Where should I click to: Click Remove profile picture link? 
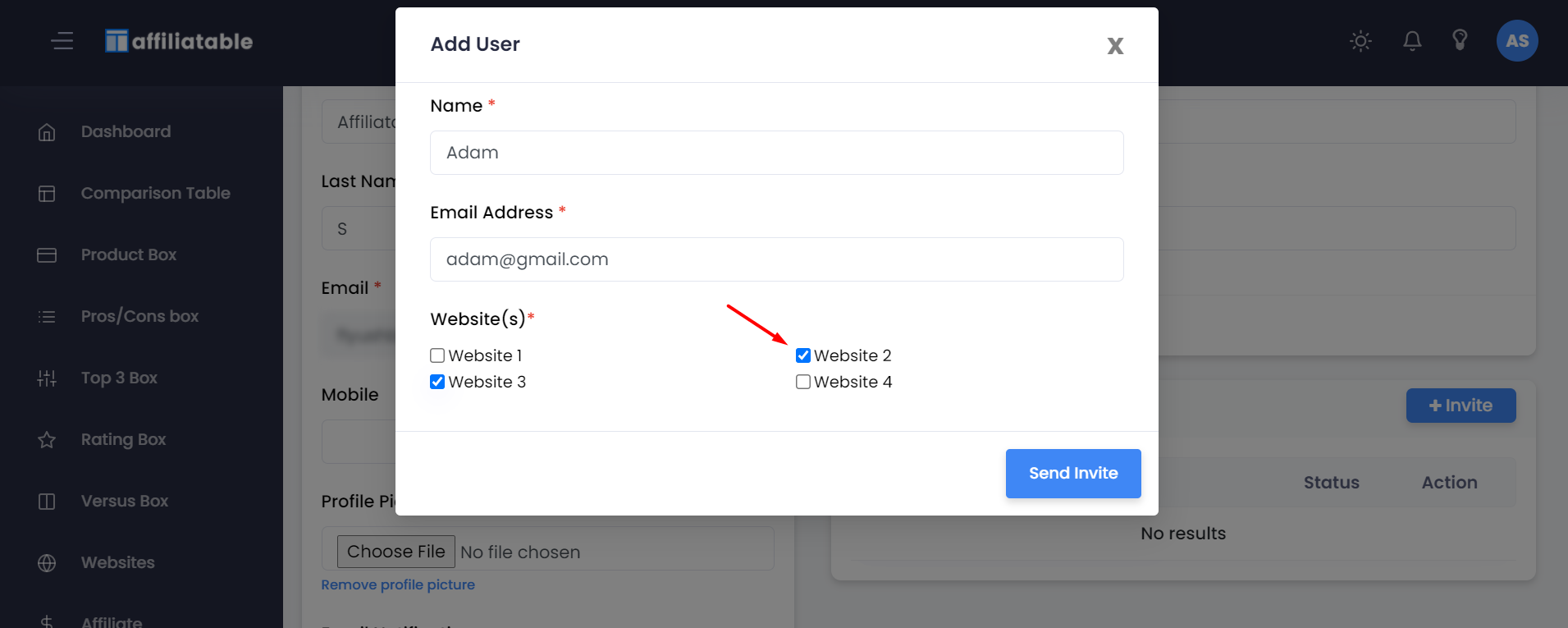pos(398,584)
